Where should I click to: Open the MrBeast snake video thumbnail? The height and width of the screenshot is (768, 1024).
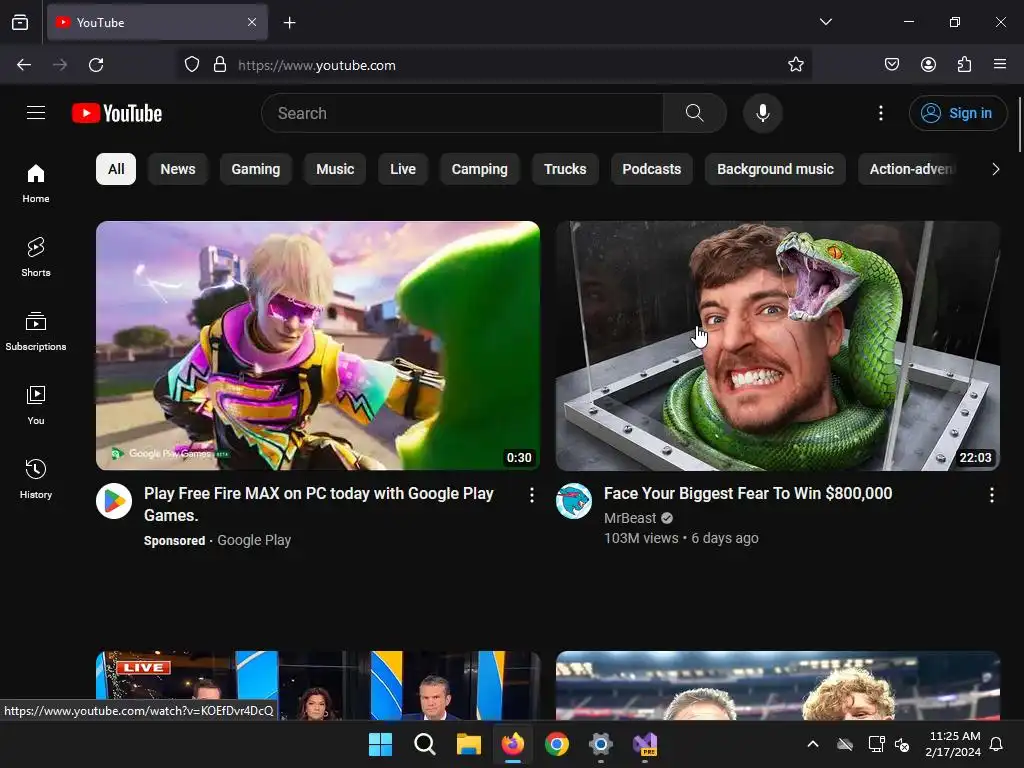point(777,345)
